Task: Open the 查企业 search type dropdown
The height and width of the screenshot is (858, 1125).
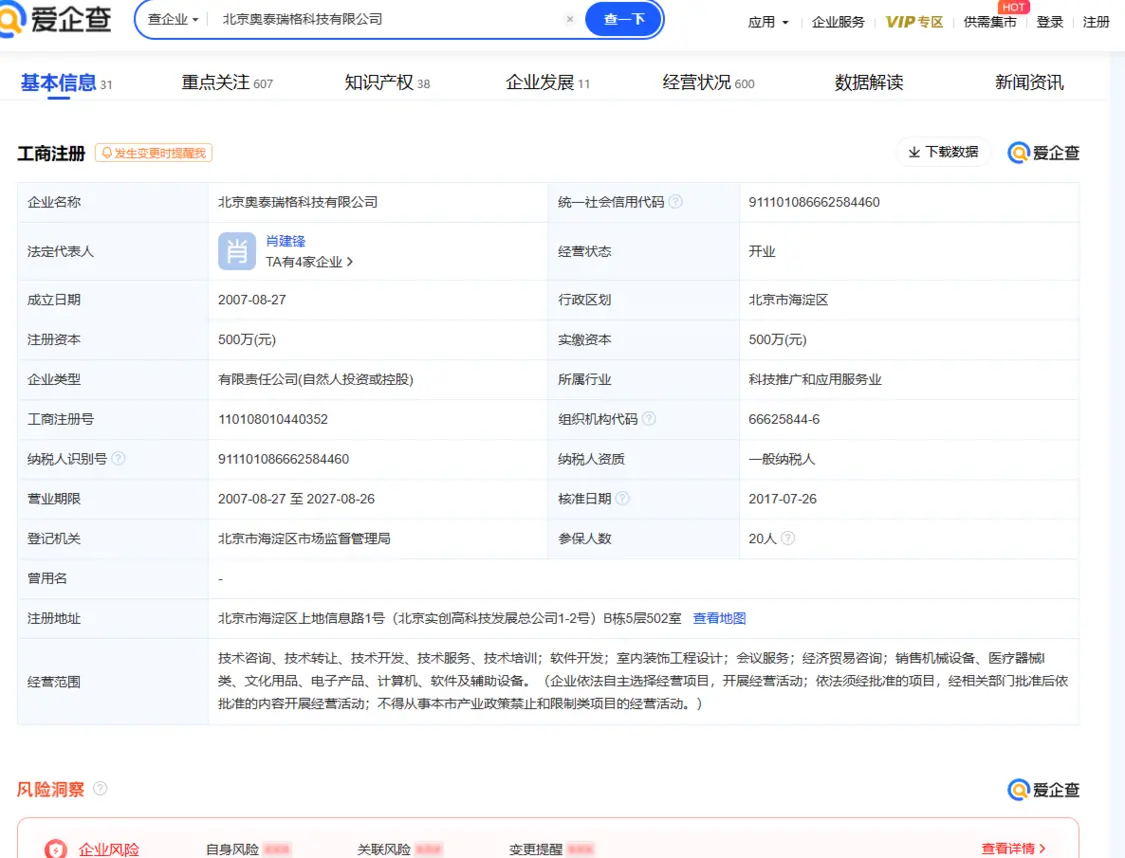Action: [172, 19]
